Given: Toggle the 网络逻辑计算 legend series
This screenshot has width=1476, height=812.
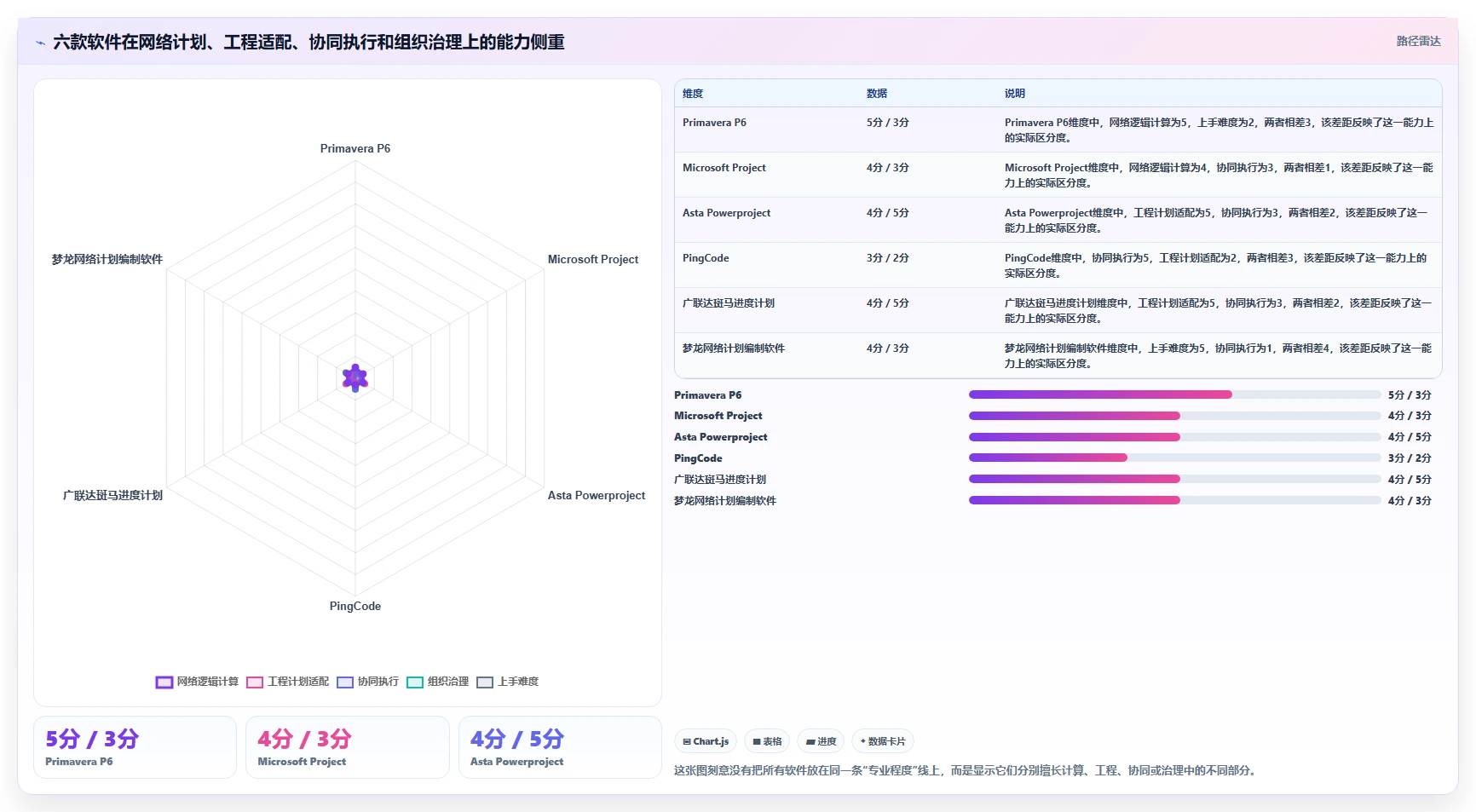Looking at the screenshot, I should [197, 682].
